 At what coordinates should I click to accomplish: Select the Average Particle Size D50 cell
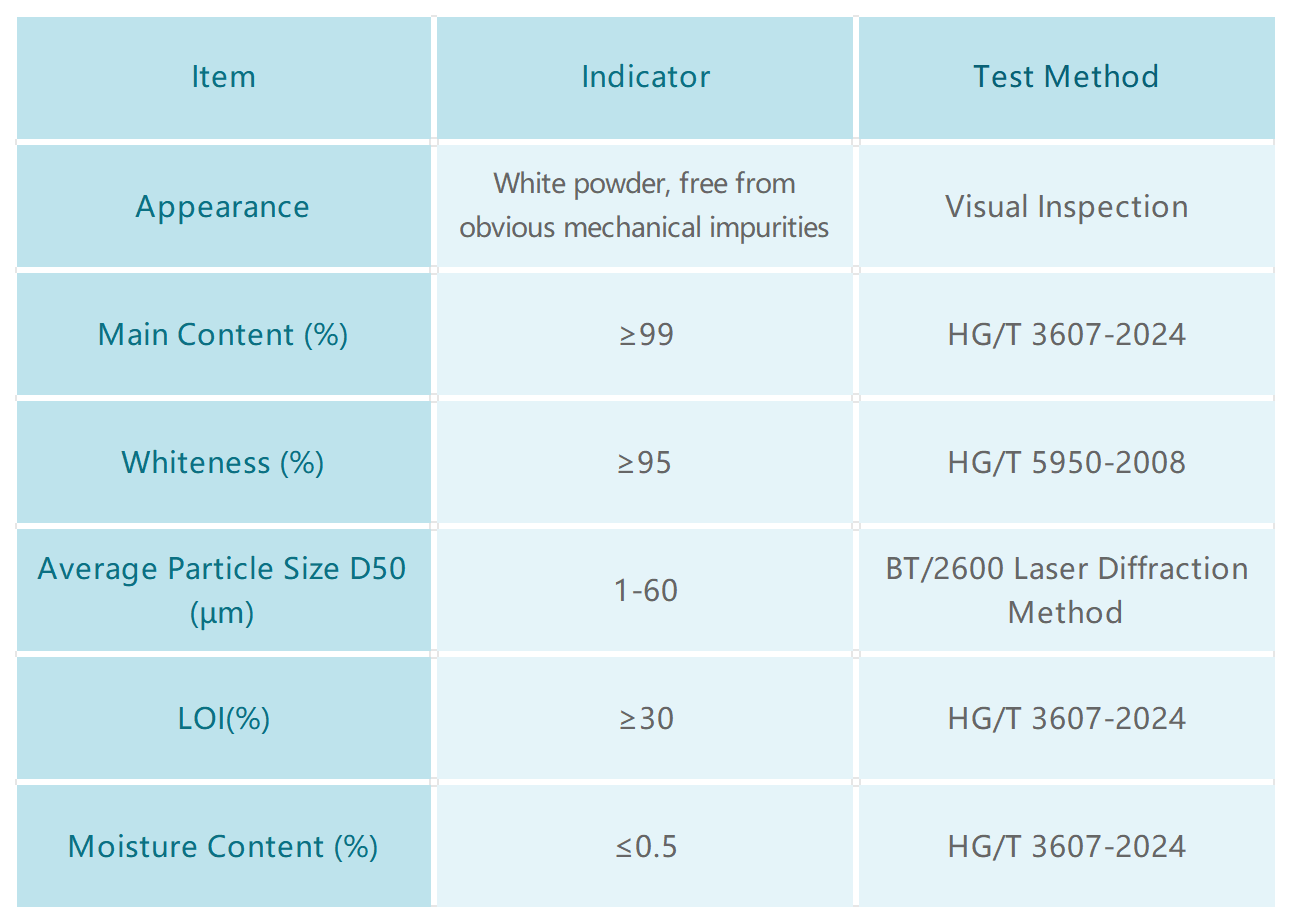223,590
